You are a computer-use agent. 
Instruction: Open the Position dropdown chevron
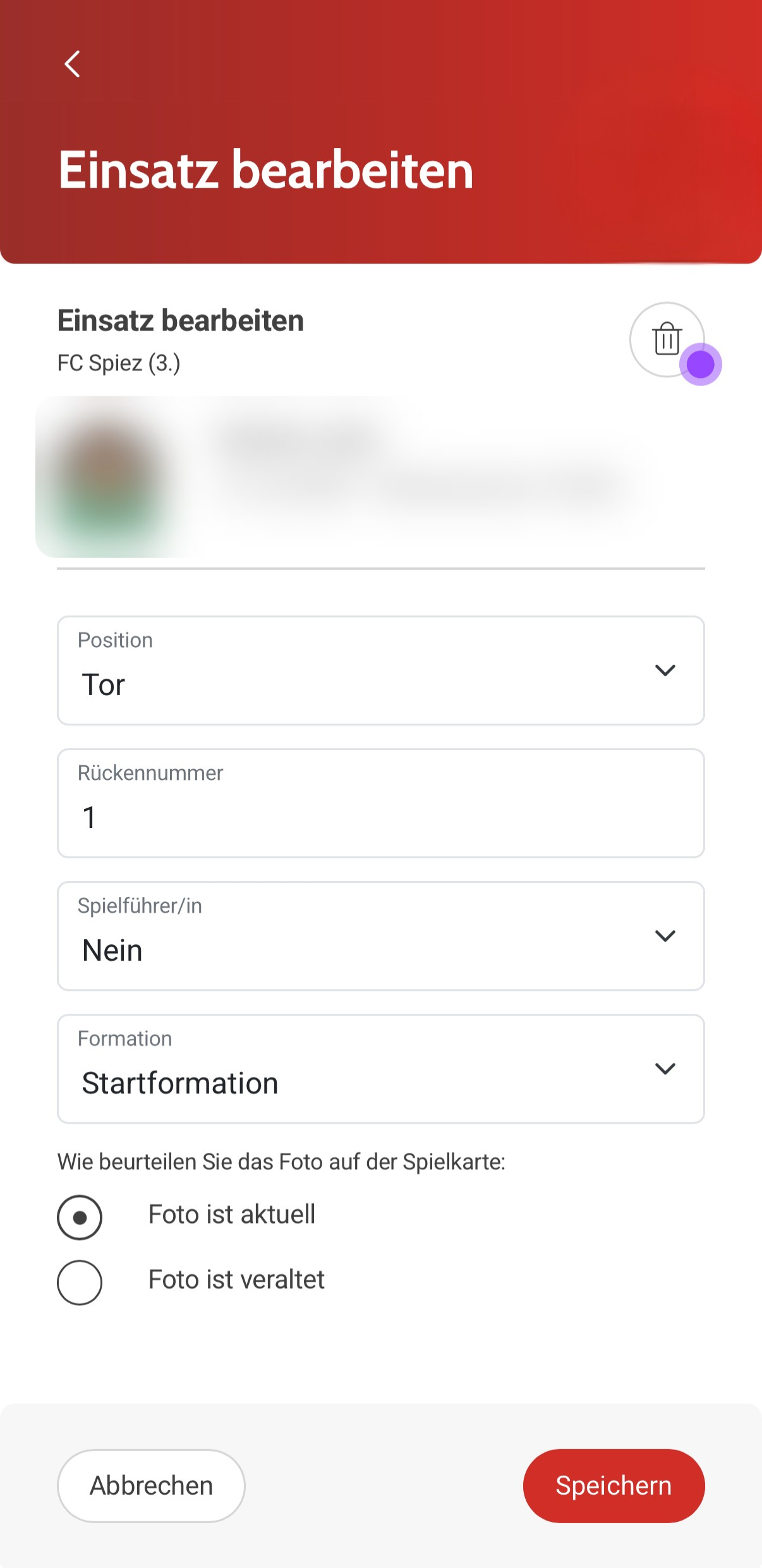coord(665,671)
